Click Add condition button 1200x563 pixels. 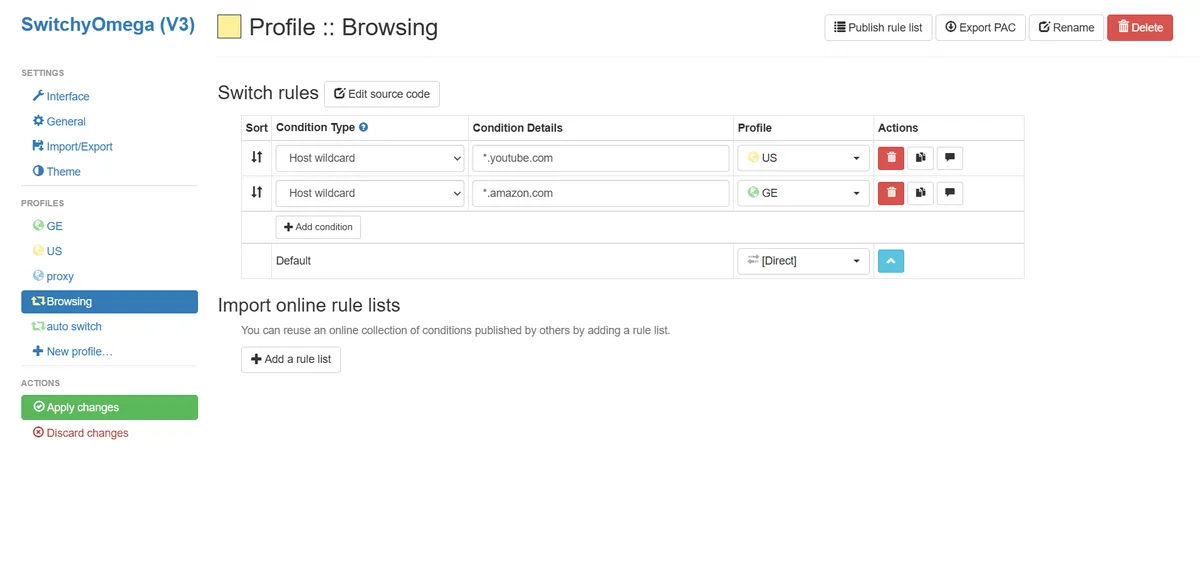point(318,227)
